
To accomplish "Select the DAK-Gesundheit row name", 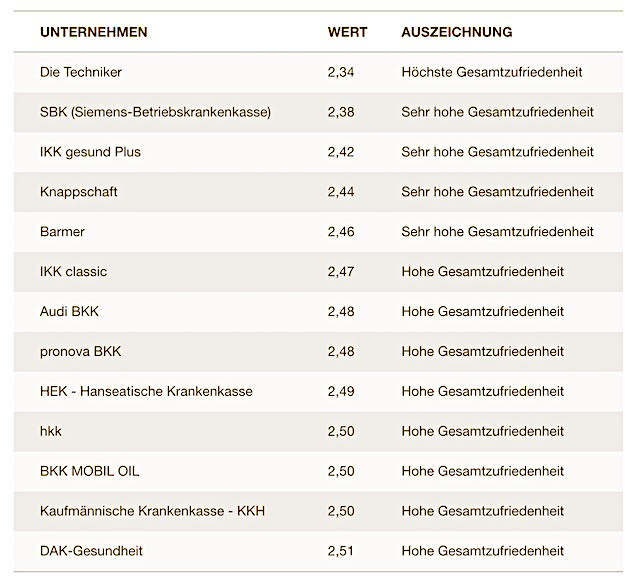I will (x=91, y=551).
